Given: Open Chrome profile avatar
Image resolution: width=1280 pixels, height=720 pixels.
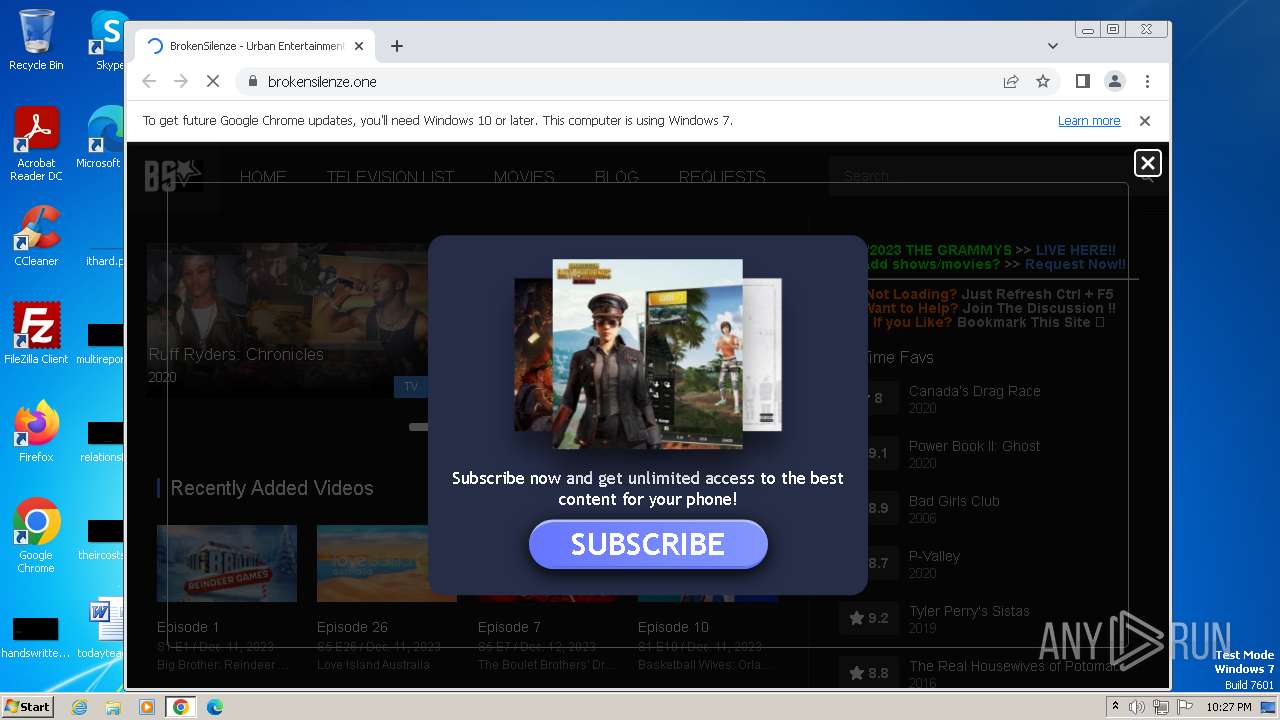Looking at the screenshot, I should 1114,81.
